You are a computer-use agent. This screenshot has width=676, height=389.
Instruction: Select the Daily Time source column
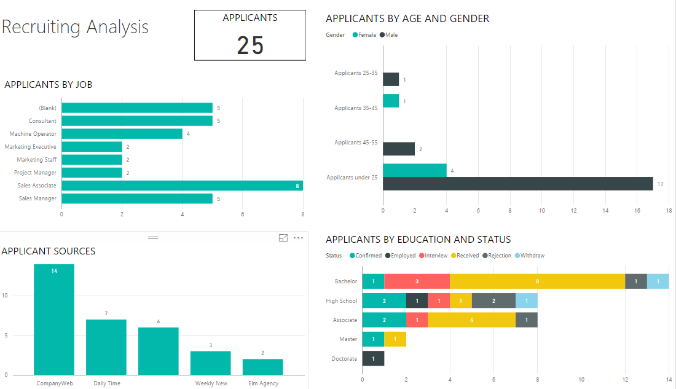(106, 347)
